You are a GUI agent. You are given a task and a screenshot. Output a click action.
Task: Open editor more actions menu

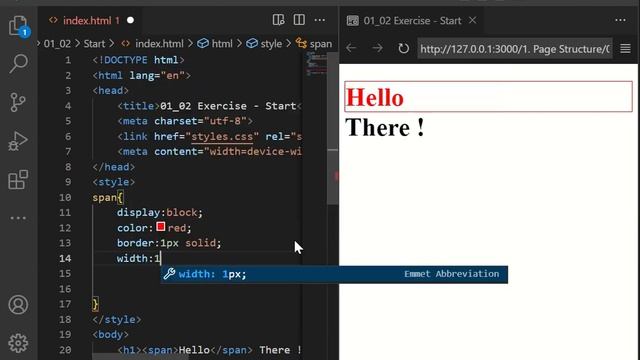coord(320,20)
